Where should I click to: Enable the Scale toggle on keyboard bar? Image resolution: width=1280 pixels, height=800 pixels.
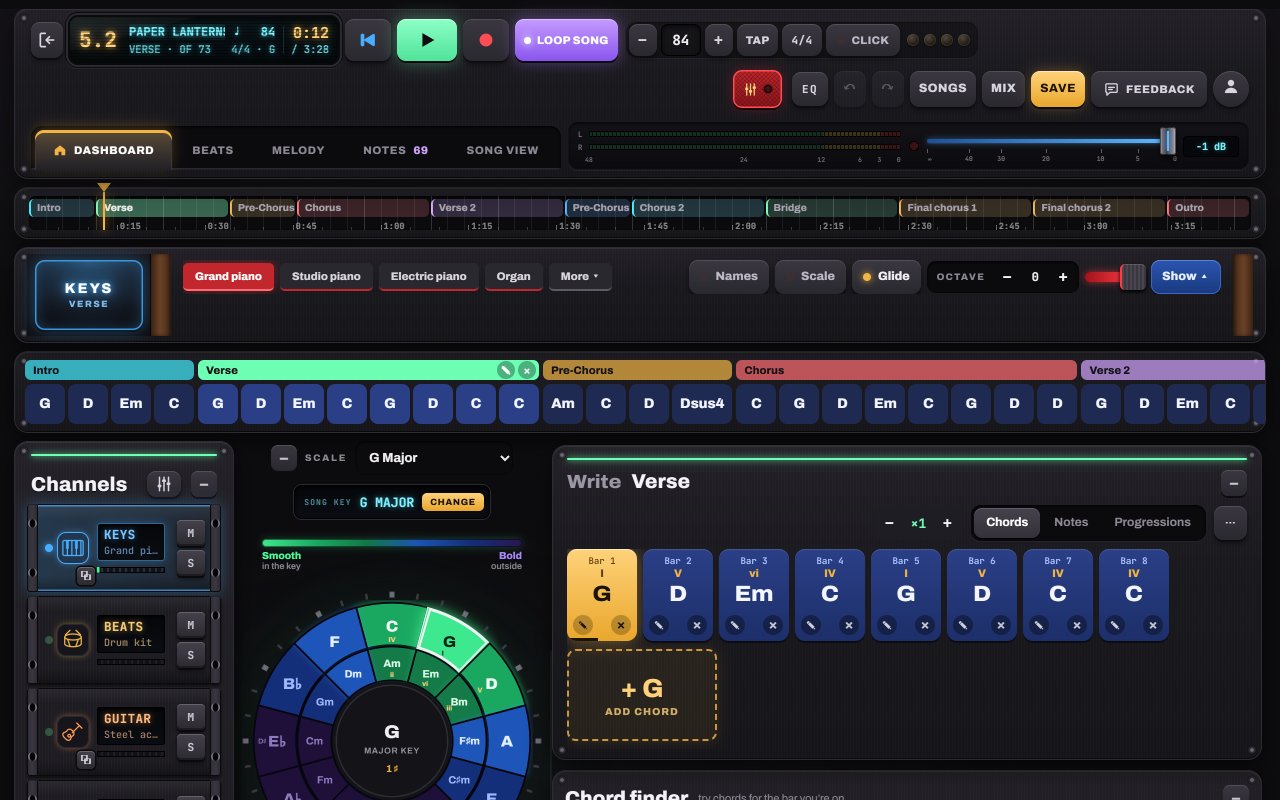click(809, 276)
